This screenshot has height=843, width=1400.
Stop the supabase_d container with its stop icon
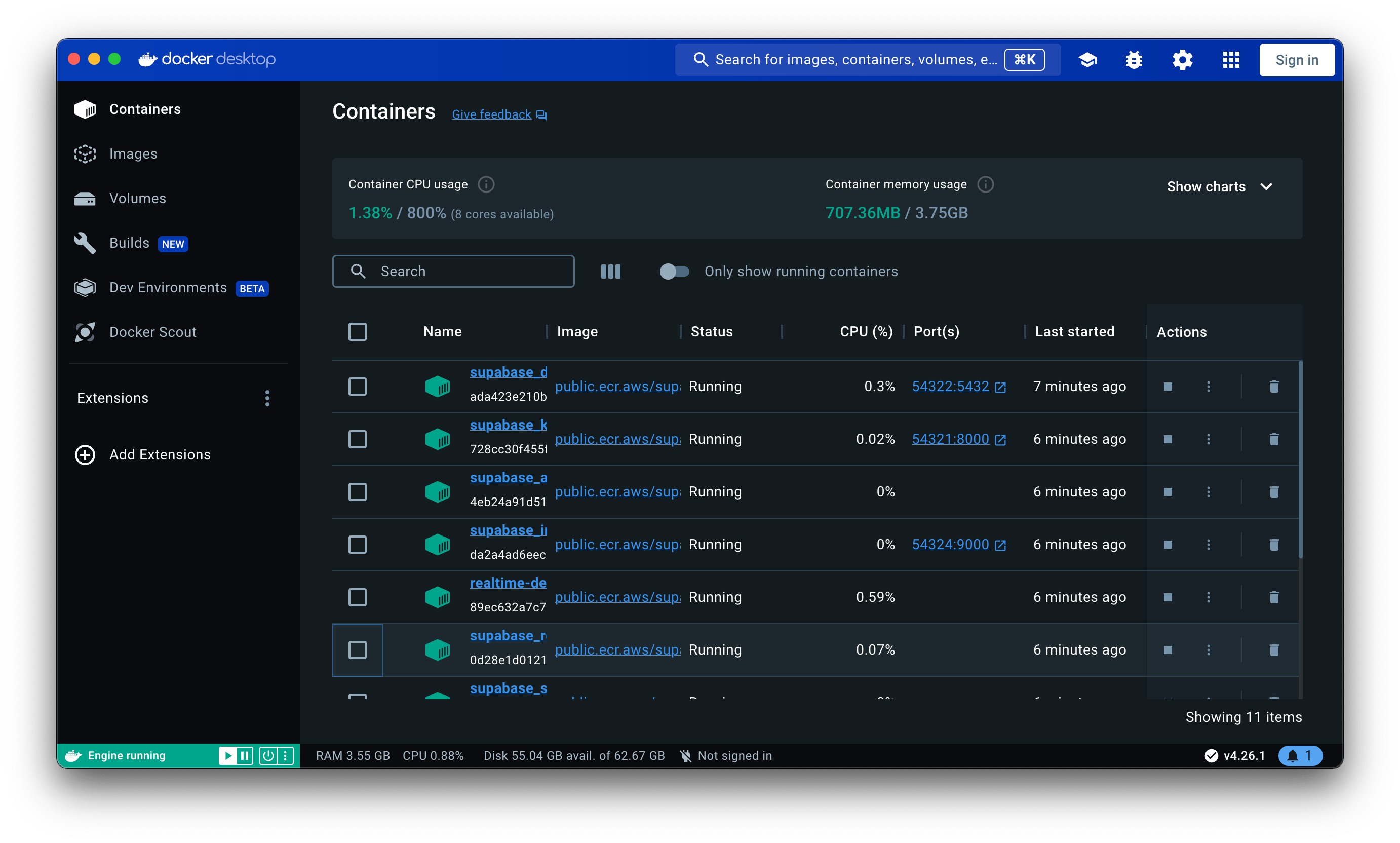click(x=1168, y=387)
